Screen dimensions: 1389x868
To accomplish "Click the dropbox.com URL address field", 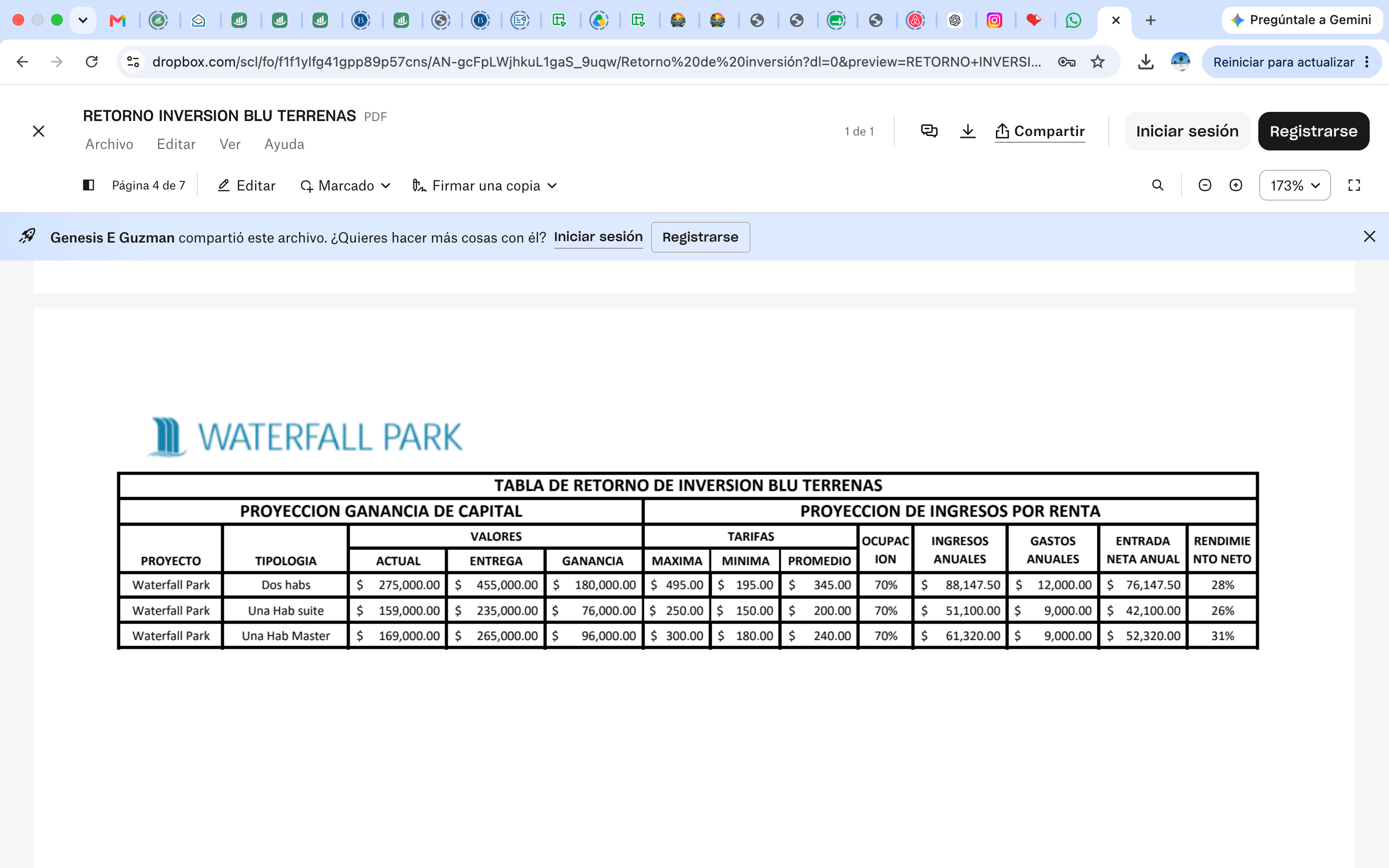I will (x=597, y=61).
